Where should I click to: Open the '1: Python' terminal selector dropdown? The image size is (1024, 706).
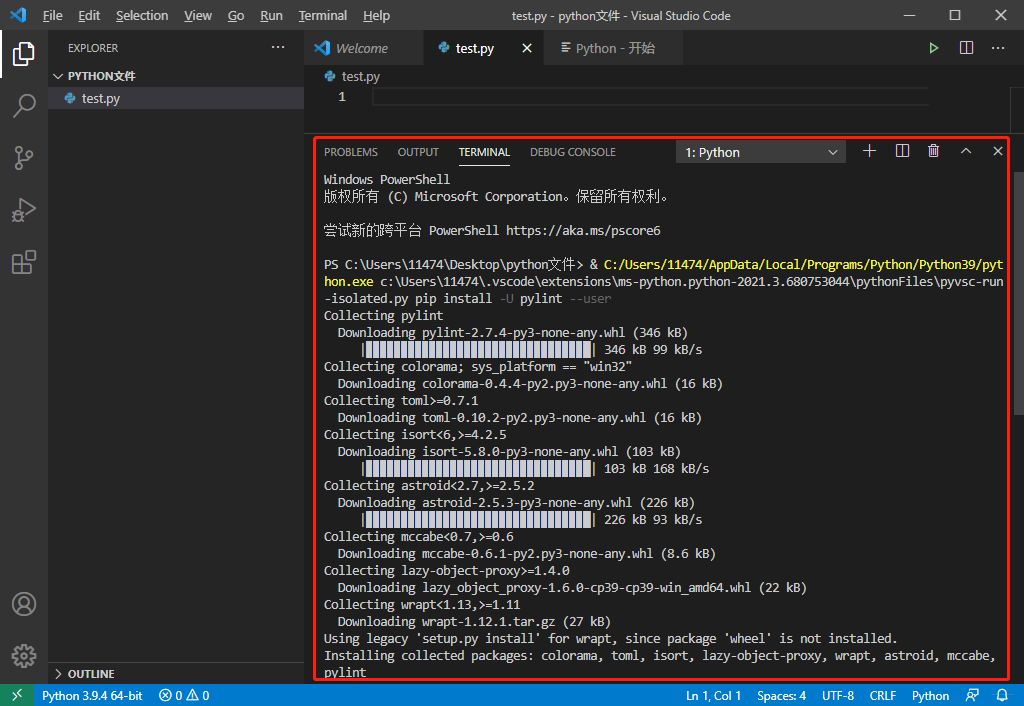coord(760,151)
